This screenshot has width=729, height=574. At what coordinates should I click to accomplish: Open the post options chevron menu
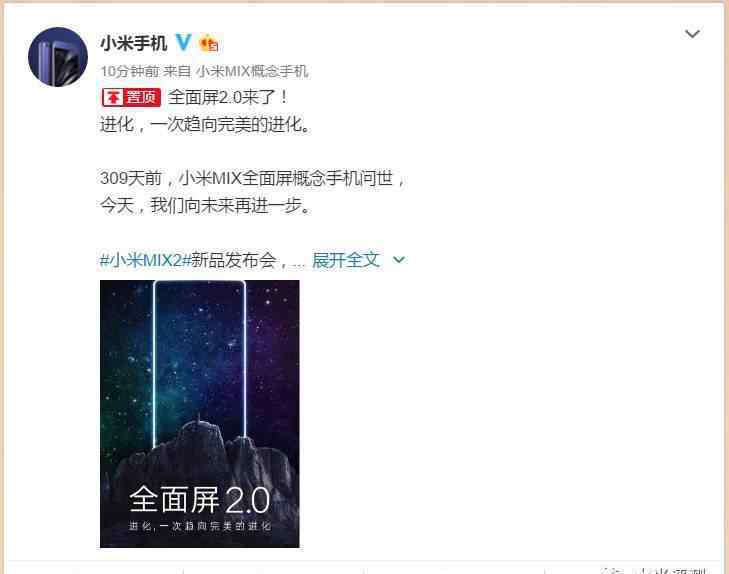click(692, 34)
